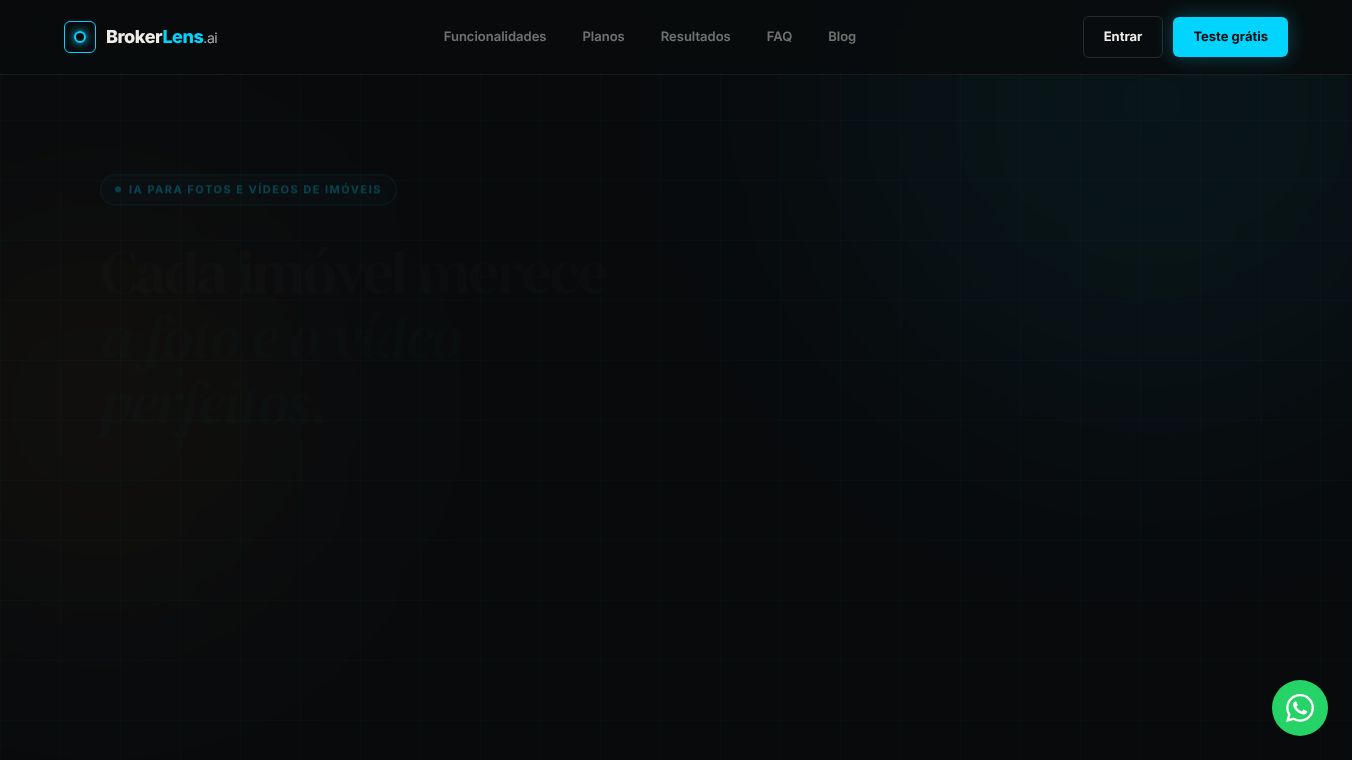Click the BrokerLens camera lens logo icon
1352x760 pixels.
(80, 37)
